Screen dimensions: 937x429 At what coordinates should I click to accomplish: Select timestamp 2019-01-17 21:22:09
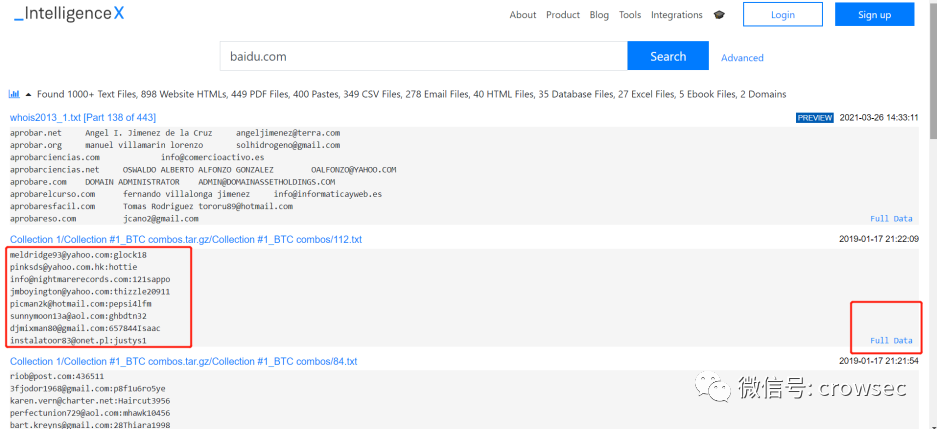[x=879, y=239]
